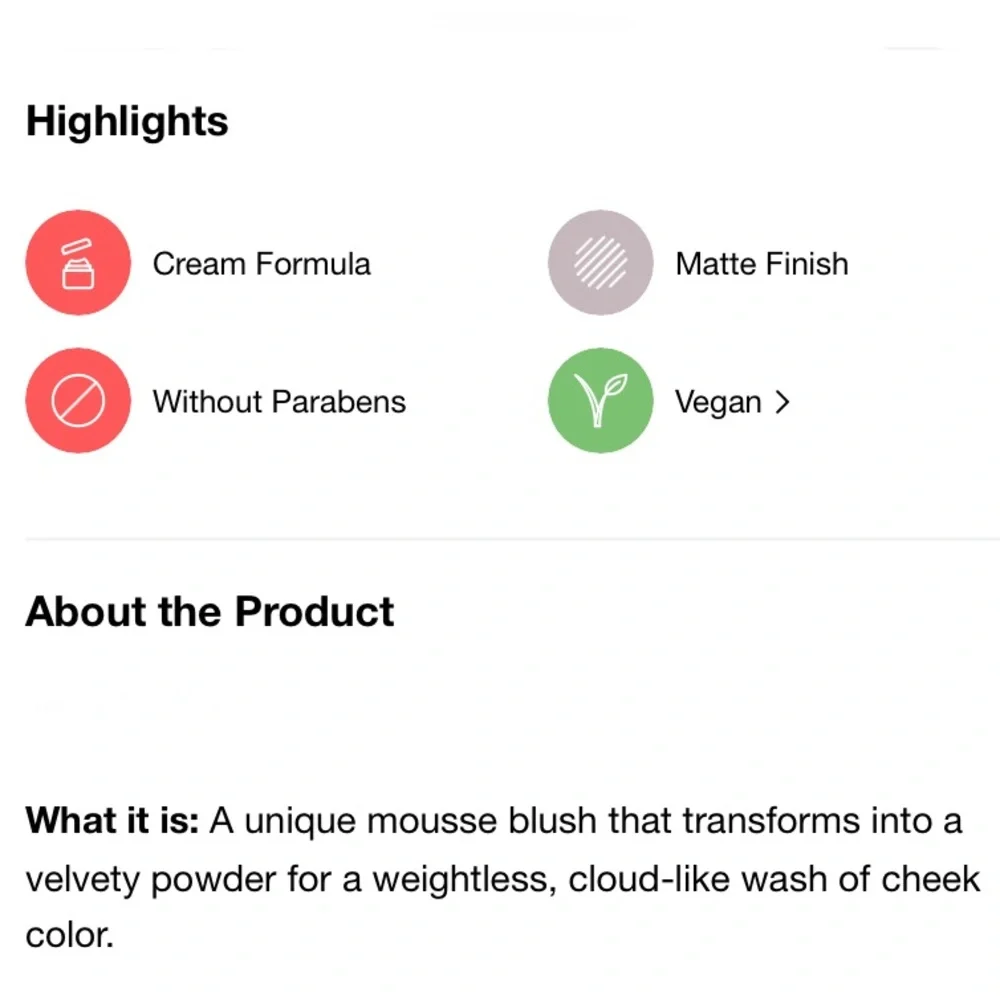The image size is (1000, 1000).
Task: Tap the Matte Finish striped circle icon
Action: pyautogui.click(x=600, y=263)
